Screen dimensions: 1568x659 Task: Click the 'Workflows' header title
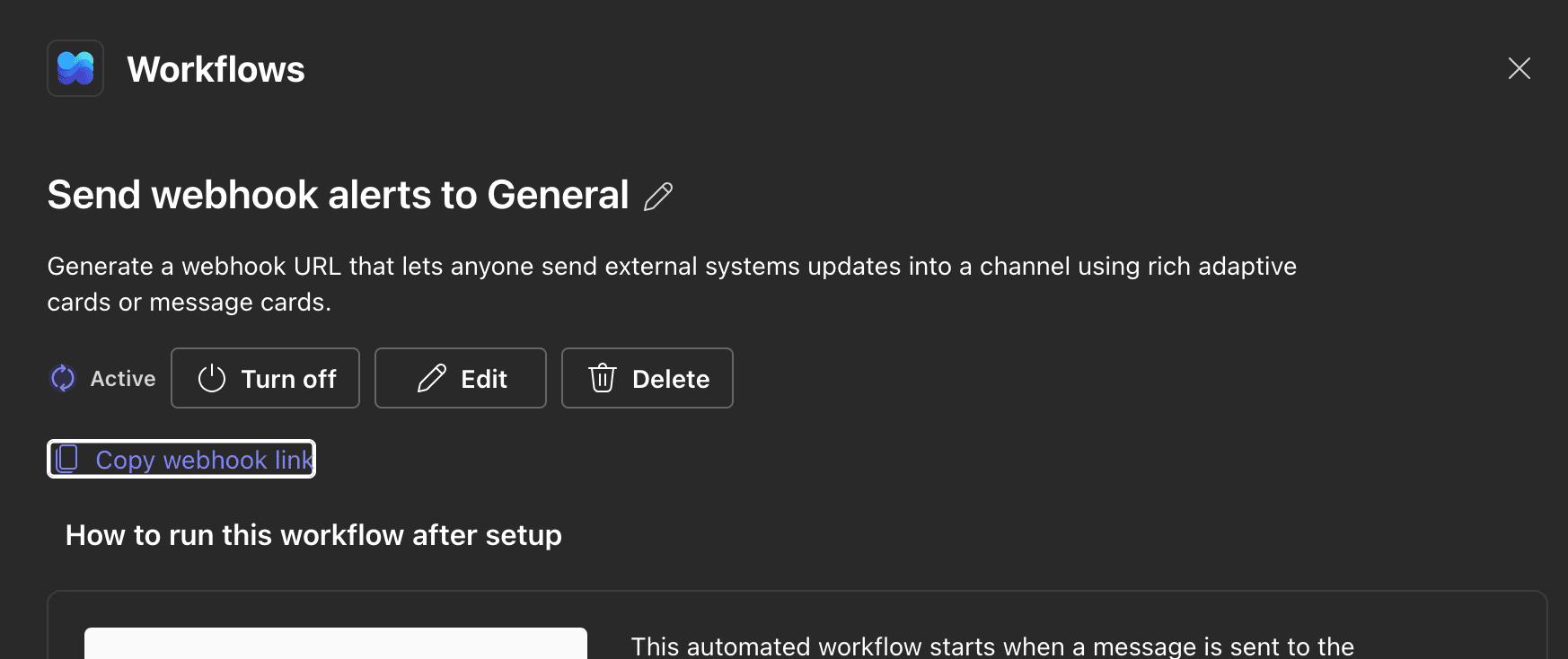pyautogui.click(x=216, y=70)
